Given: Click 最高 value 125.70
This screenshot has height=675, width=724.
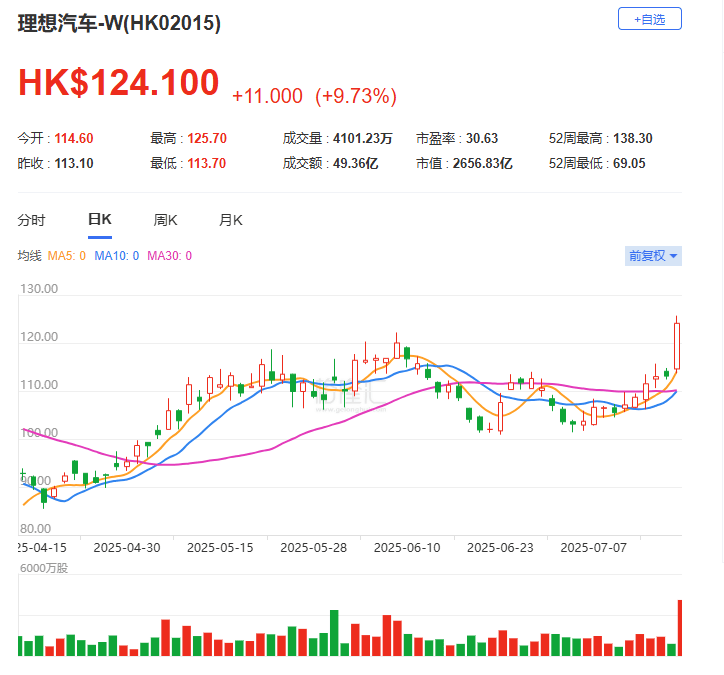Looking at the screenshot, I should [x=207, y=138].
